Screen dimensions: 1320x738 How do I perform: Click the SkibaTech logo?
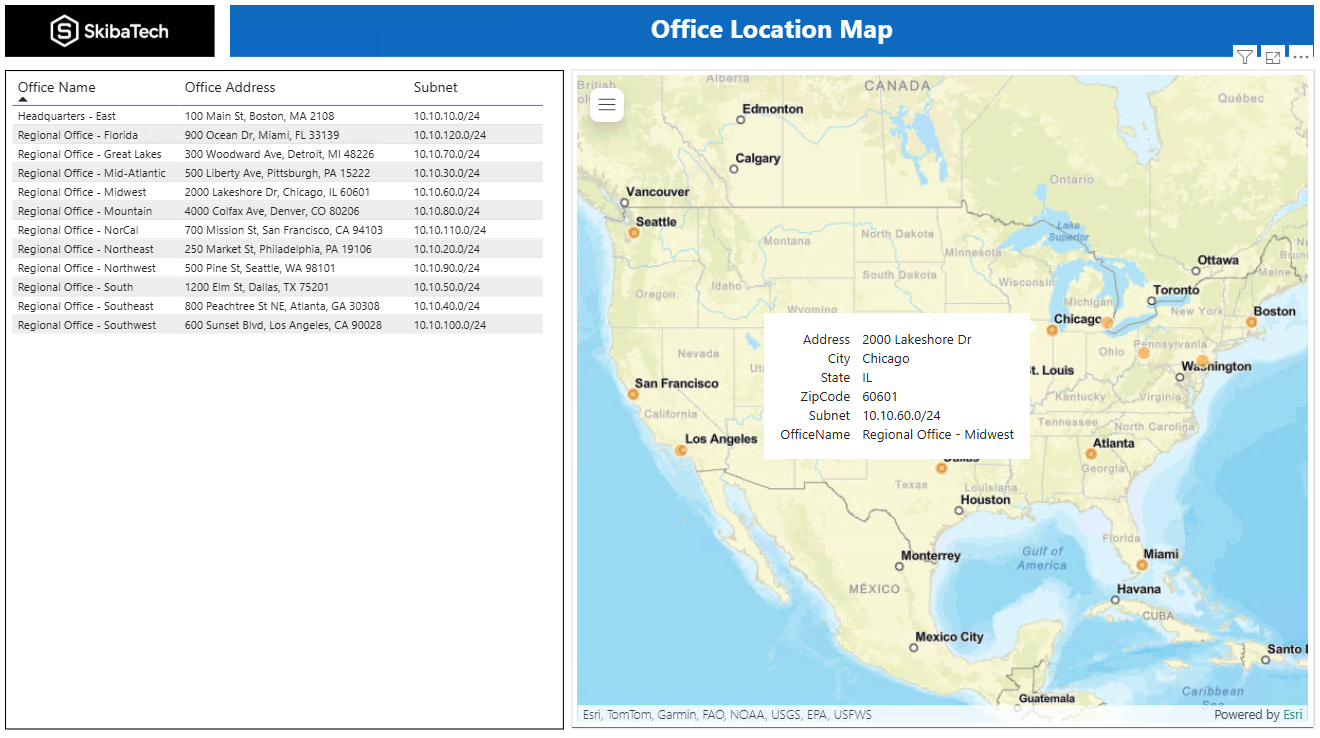(x=110, y=30)
